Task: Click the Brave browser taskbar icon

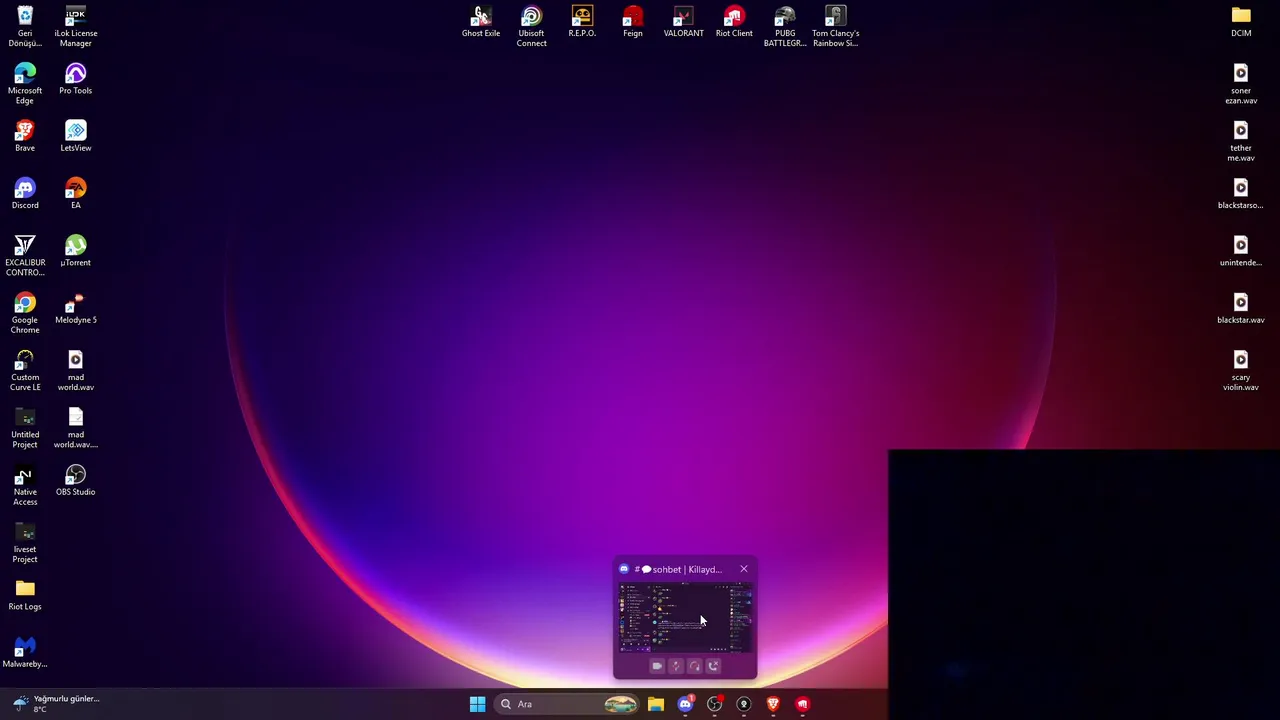Action: tap(773, 704)
